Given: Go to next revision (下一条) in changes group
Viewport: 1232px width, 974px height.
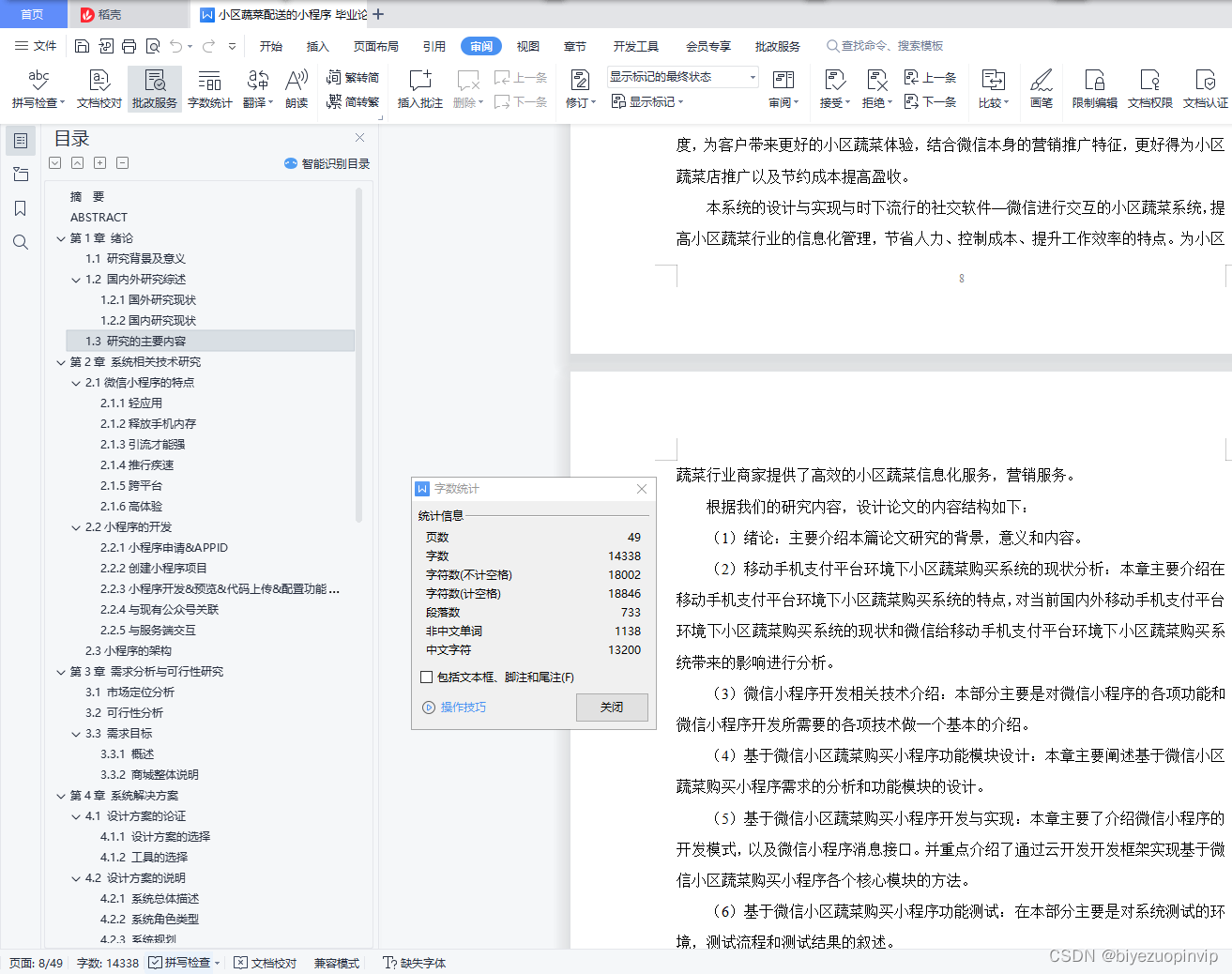Looking at the screenshot, I should (x=930, y=101).
